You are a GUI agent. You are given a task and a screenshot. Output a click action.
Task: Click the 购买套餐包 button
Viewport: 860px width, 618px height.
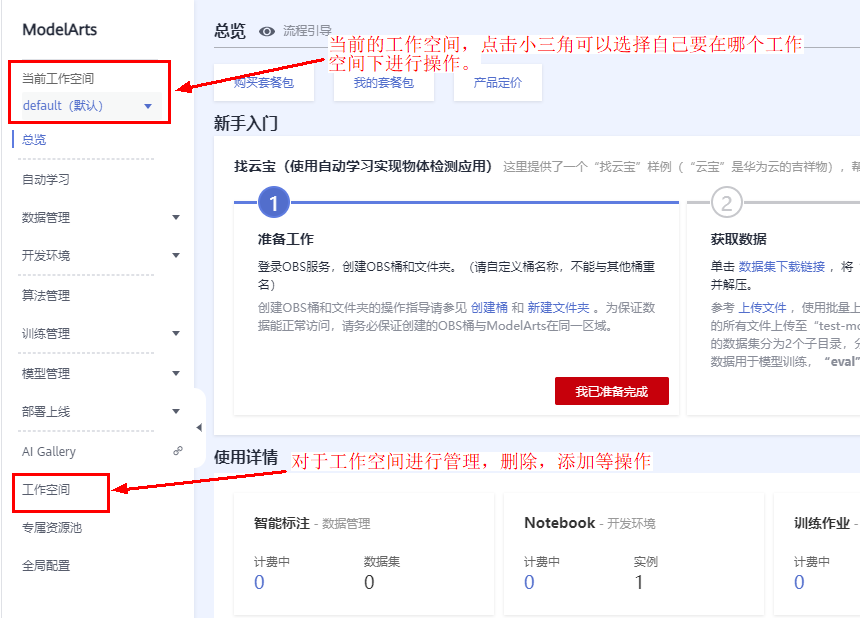click(264, 83)
